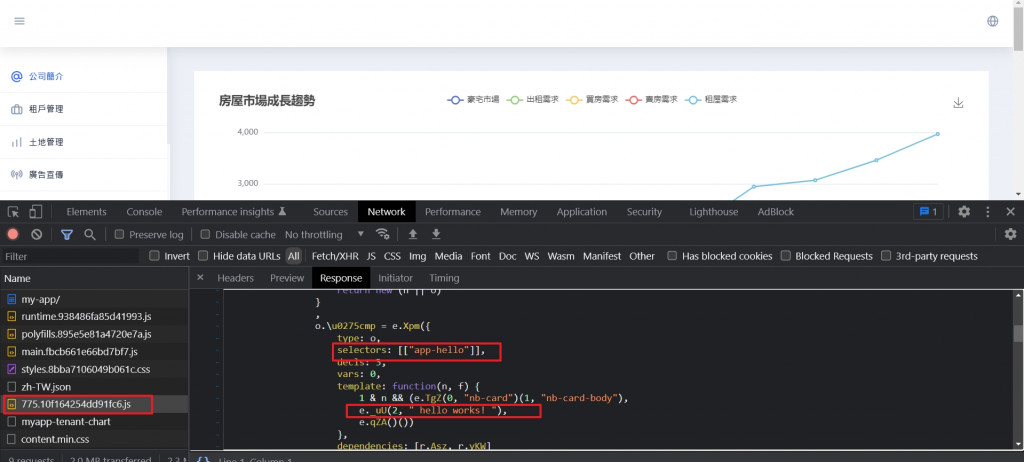Toggle the 出租需求 legend series

(533, 99)
